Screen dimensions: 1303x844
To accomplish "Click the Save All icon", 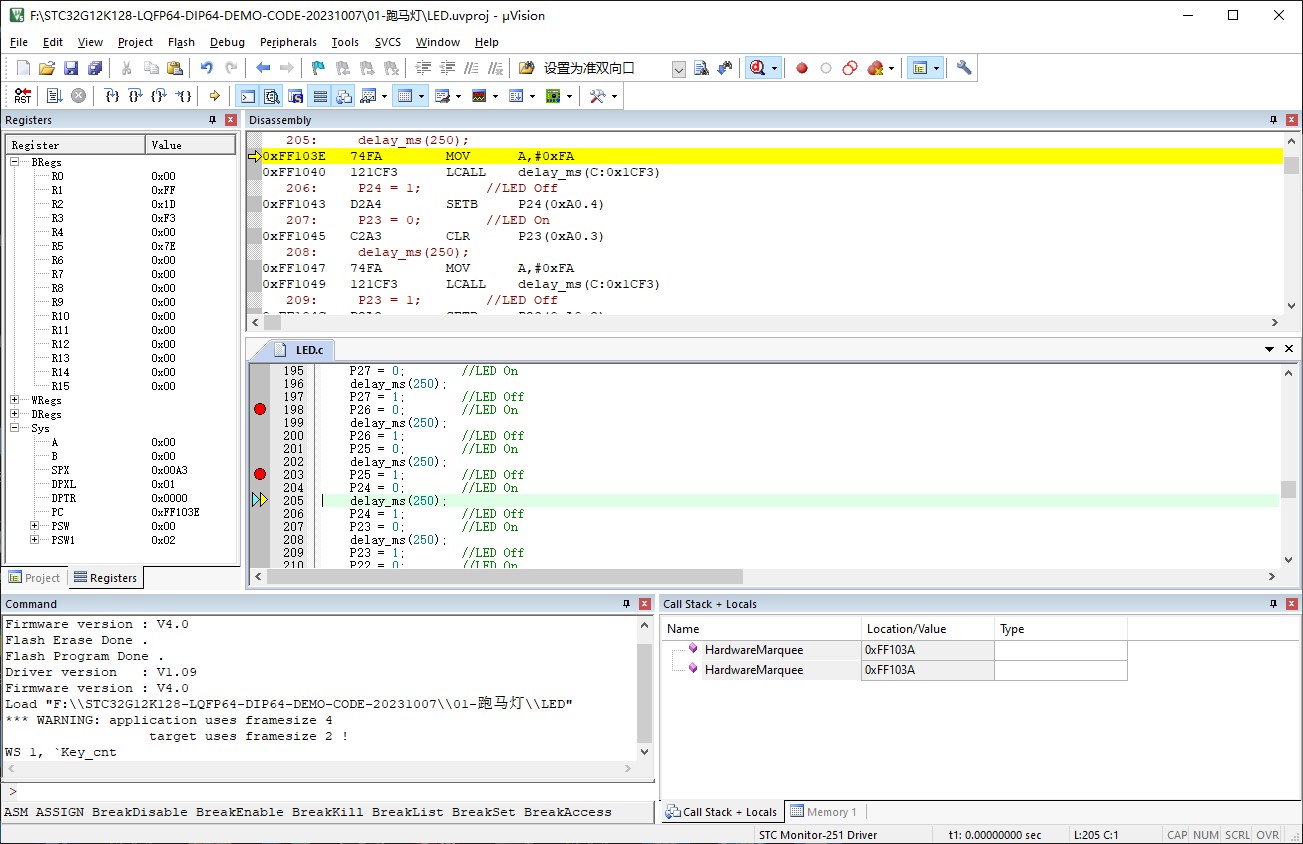I will pyautogui.click(x=95, y=68).
